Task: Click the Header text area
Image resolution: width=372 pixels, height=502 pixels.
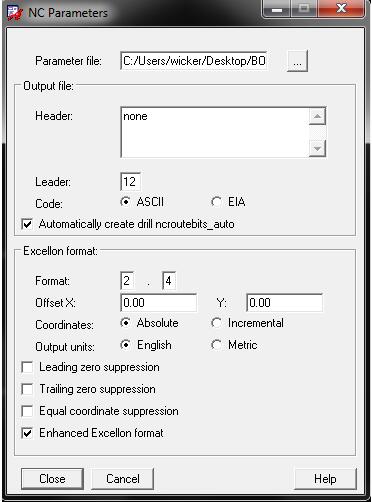Action: pos(215,132)
